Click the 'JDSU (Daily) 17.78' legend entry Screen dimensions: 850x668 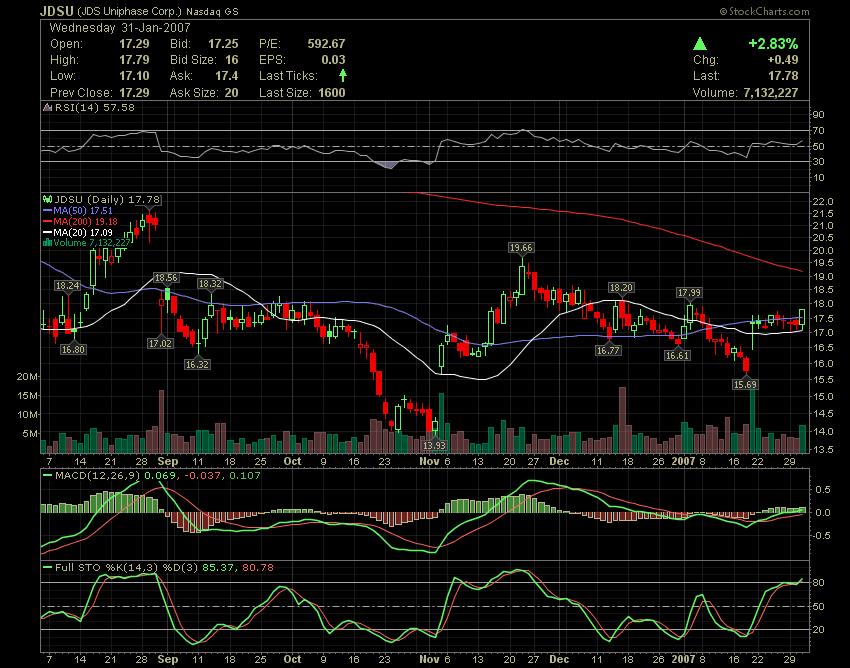click(107, 200)
